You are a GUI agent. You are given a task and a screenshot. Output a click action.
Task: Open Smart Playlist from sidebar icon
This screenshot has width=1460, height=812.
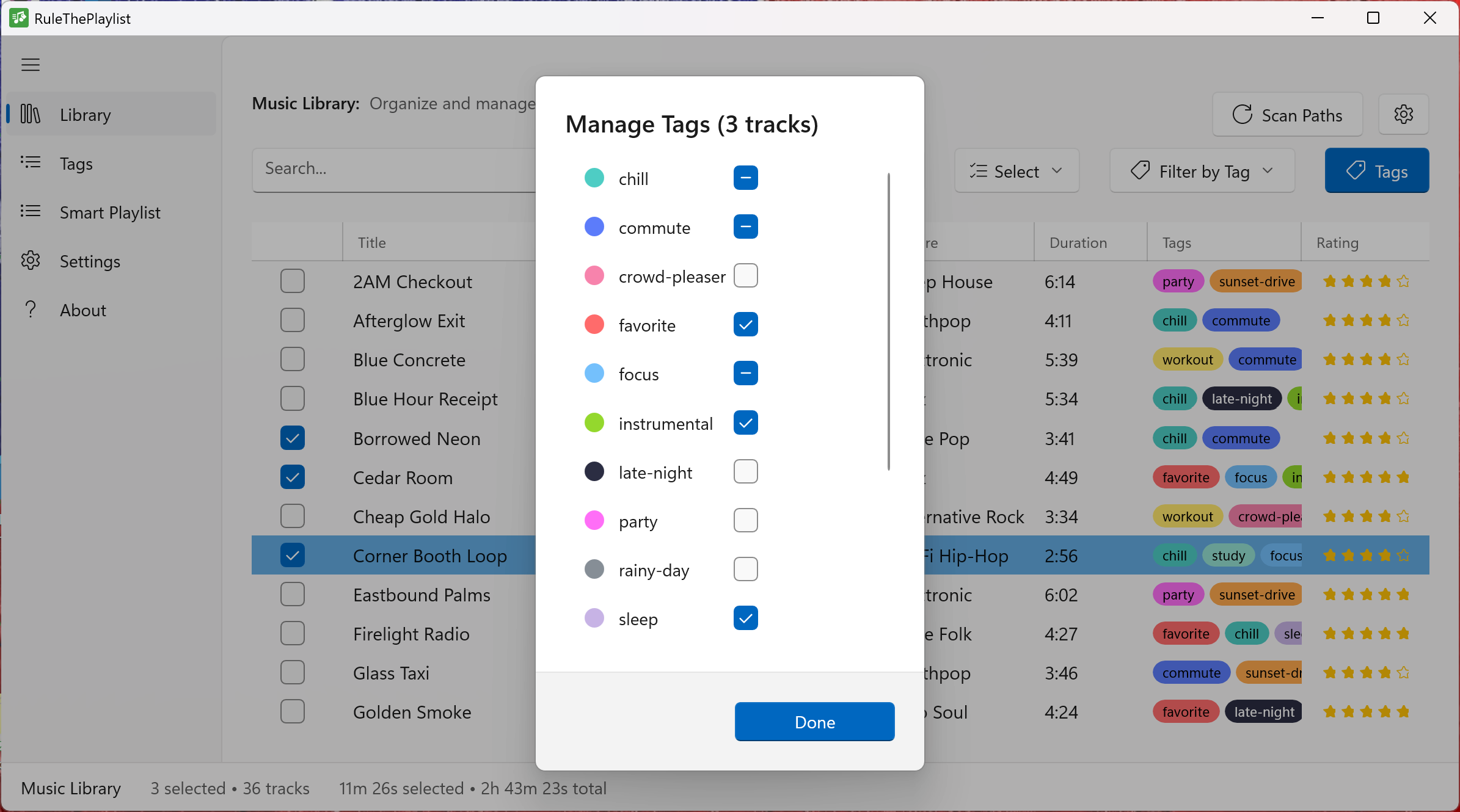point(31,212)
